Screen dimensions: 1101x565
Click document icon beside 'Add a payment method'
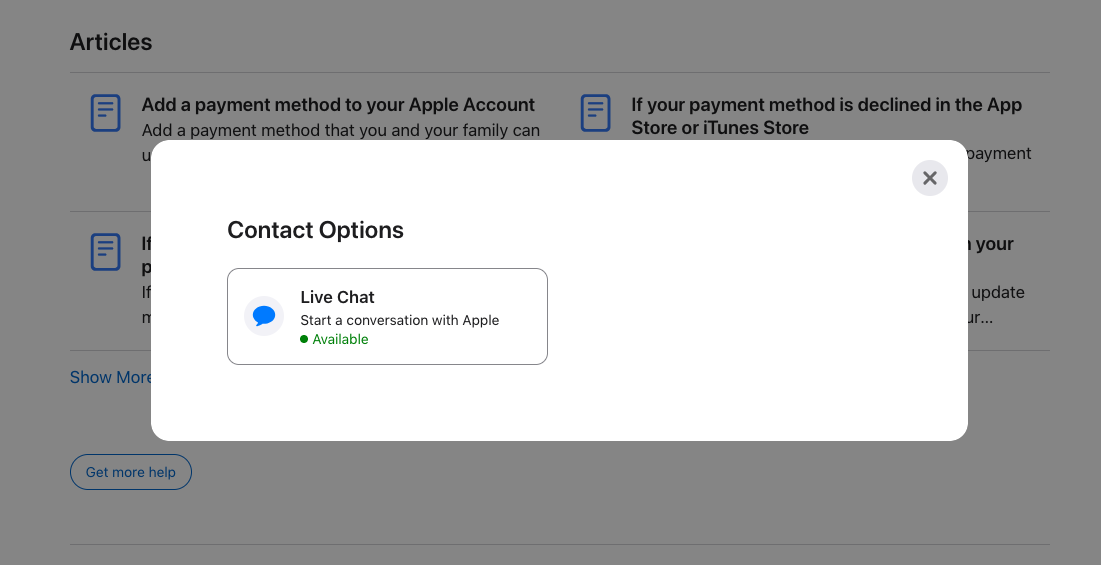105,113
